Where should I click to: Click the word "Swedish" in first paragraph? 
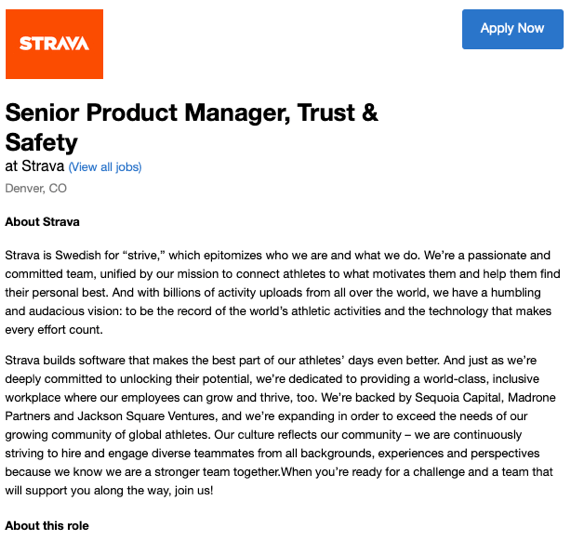pyautogui.click(x=78, y=255)
